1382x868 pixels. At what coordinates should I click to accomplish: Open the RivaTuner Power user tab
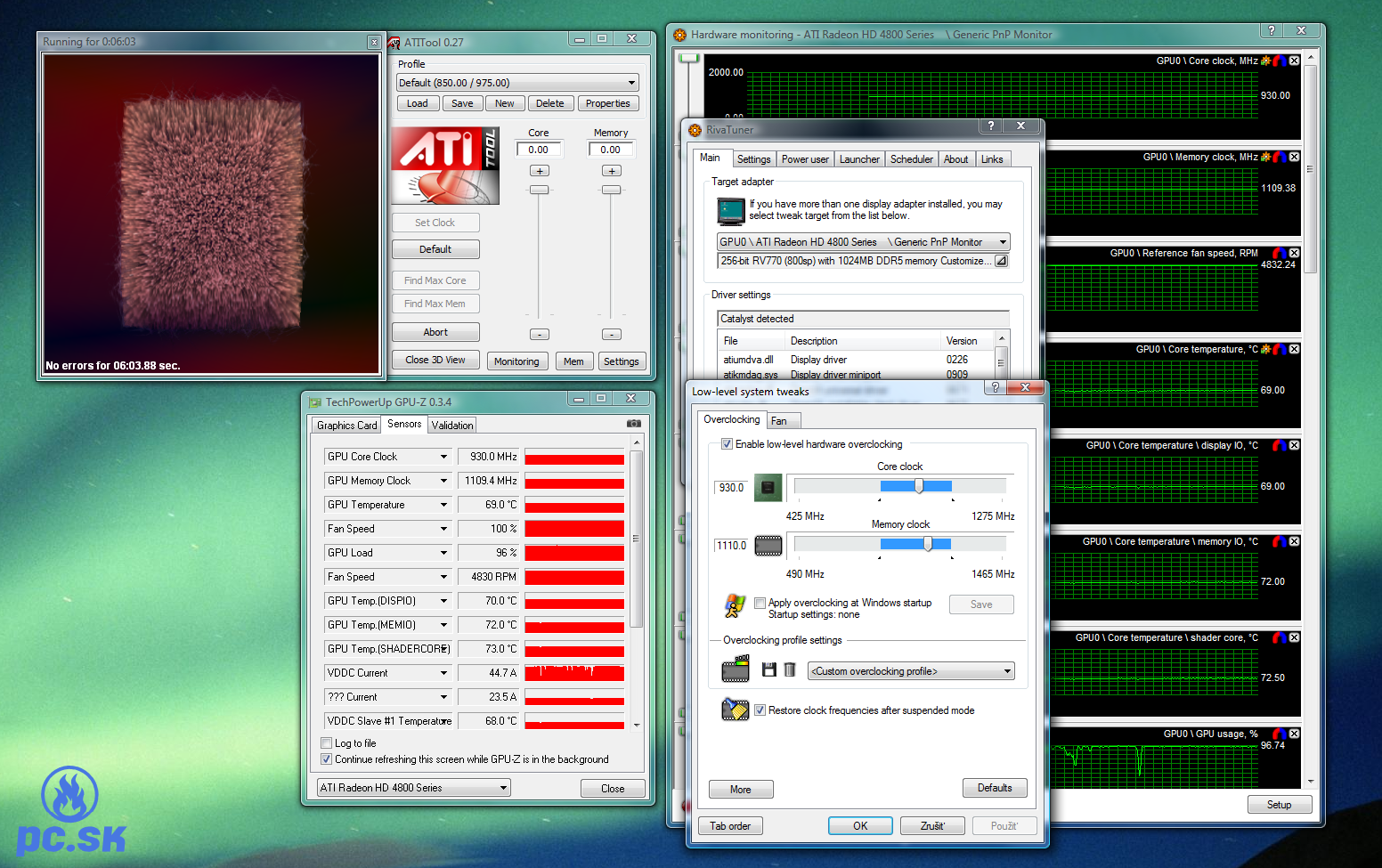click(805, 159)
